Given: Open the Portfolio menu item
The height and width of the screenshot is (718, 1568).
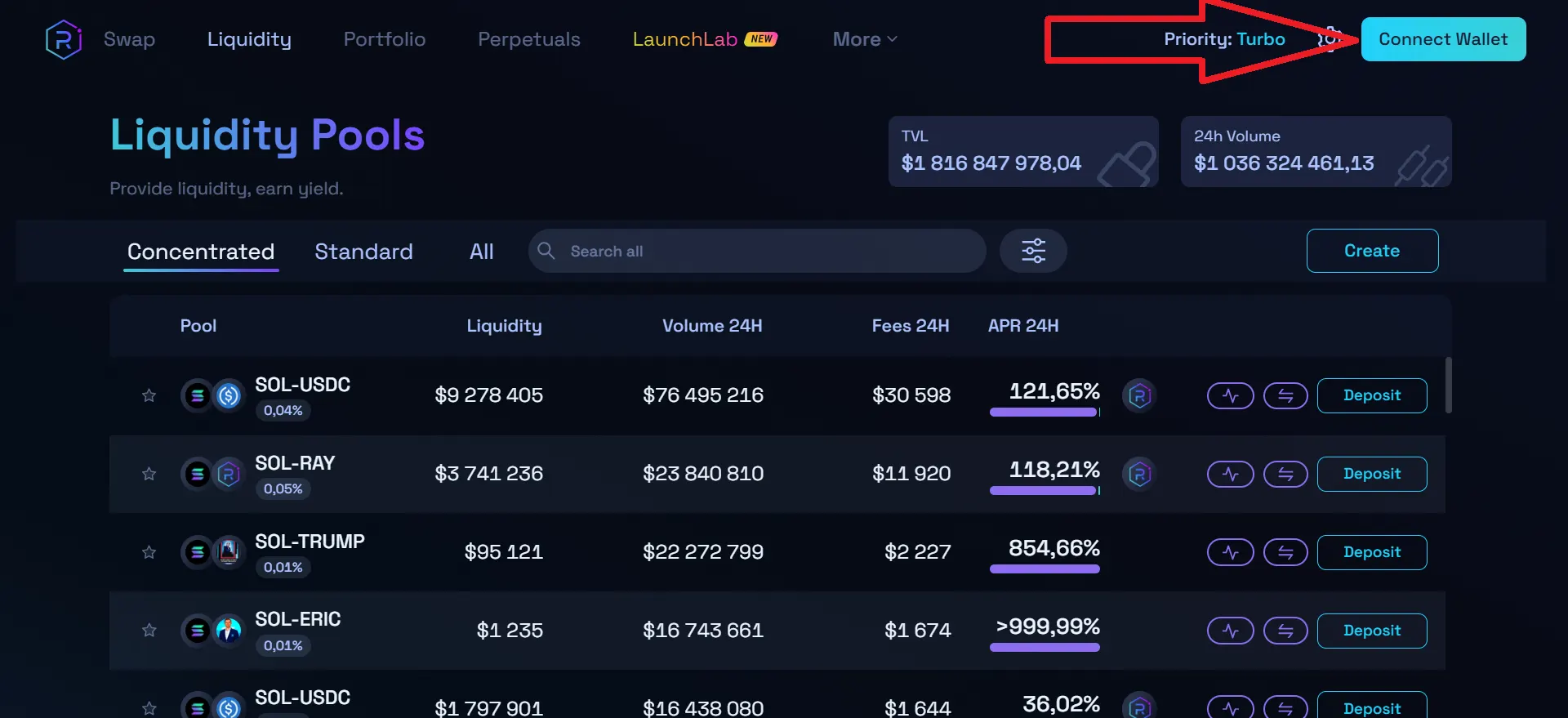Looking at the screenshot, I should pos(385,39).
